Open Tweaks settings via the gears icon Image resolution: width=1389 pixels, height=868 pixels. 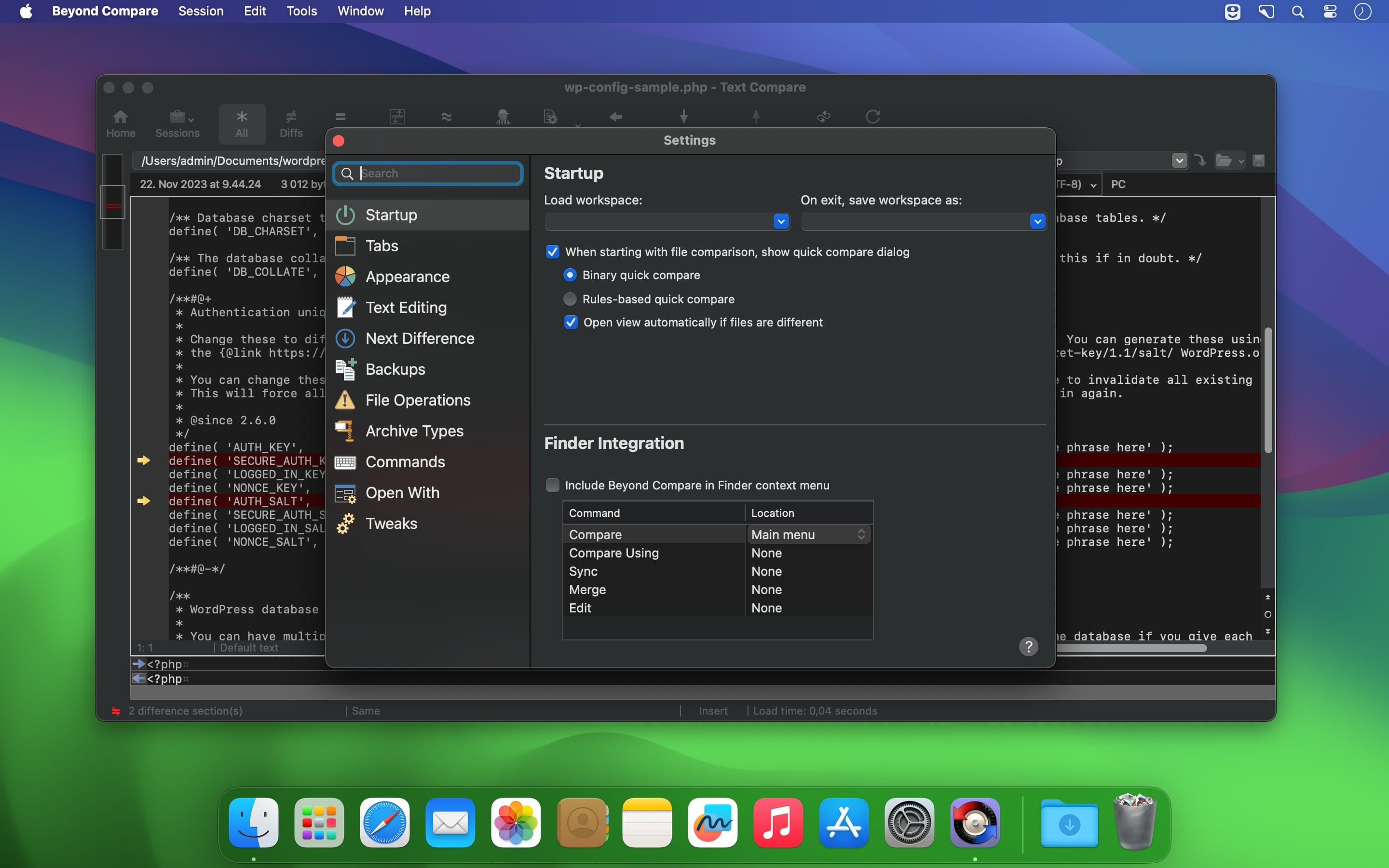[345, 524]
